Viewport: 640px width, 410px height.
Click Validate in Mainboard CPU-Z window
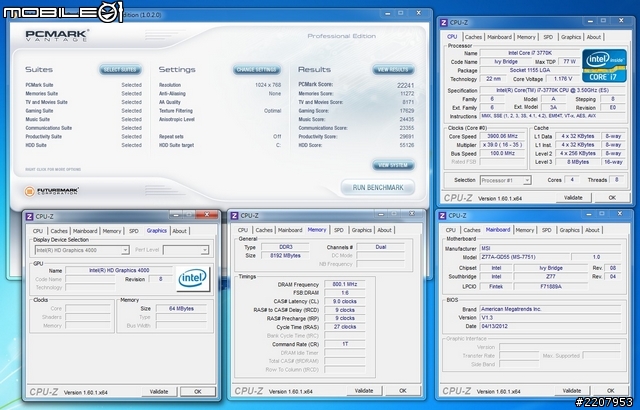[571, 391]
